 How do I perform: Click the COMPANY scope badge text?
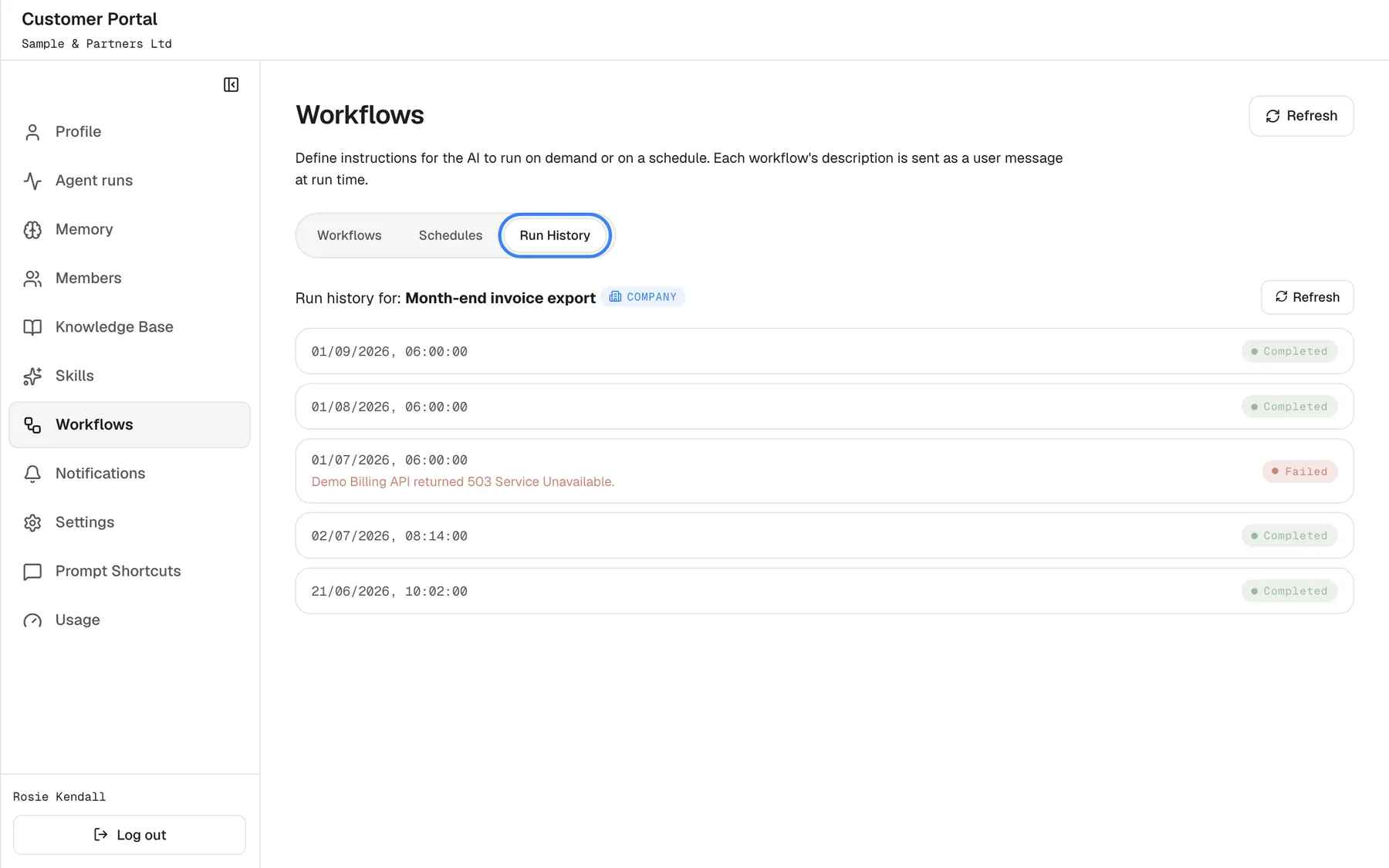click(x=651, y=296)
